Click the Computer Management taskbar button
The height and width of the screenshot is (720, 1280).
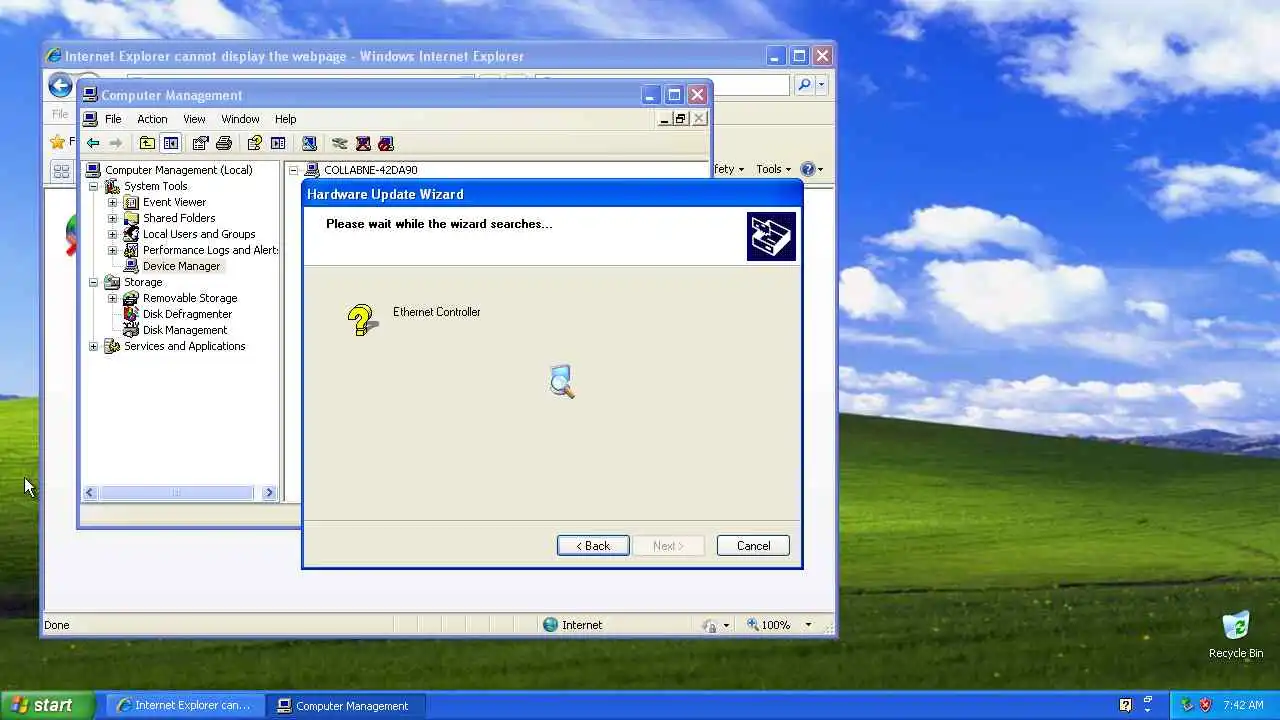pos(345,705)
